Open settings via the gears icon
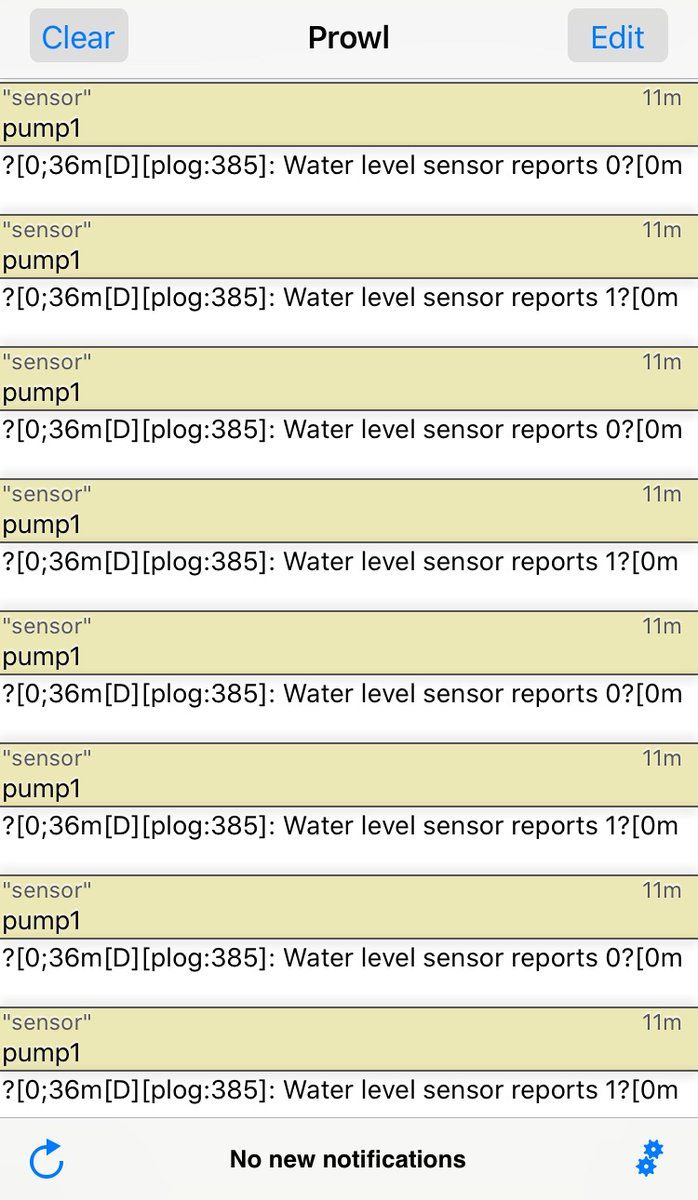This screenshot has width=698, height=1200. [x=649, y=1158]
